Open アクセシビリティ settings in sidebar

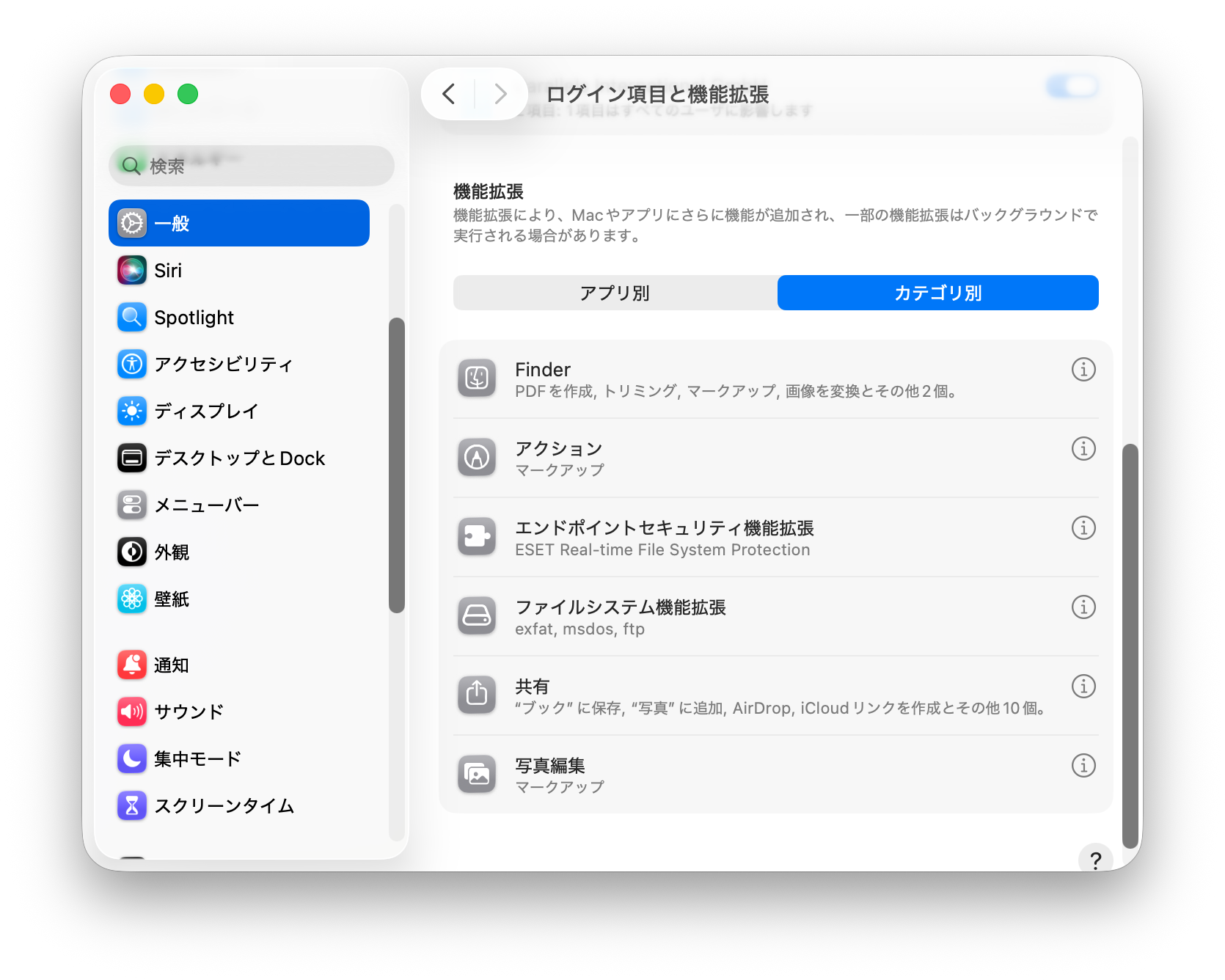pos(223,365)
